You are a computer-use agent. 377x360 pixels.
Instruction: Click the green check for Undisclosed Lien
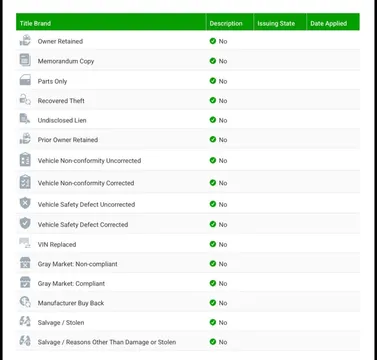(213, 120)
